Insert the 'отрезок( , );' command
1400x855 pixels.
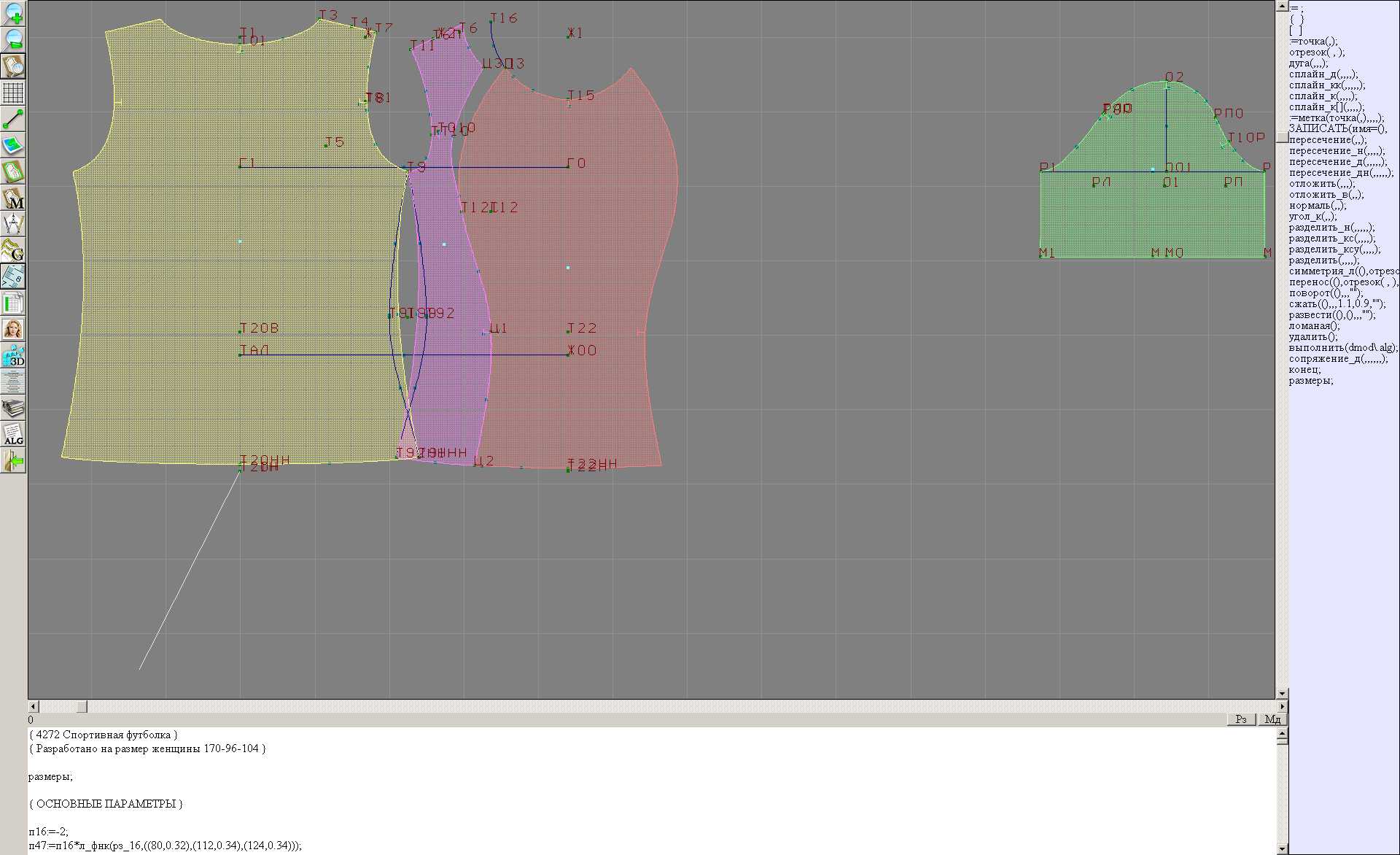[x=1316, y=53]
